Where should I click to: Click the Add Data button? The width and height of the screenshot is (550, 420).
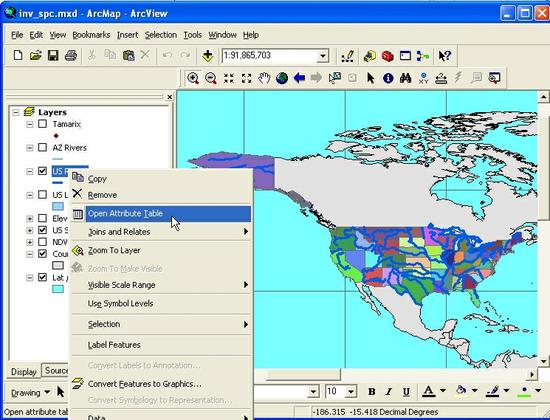[x=208, y=56]
